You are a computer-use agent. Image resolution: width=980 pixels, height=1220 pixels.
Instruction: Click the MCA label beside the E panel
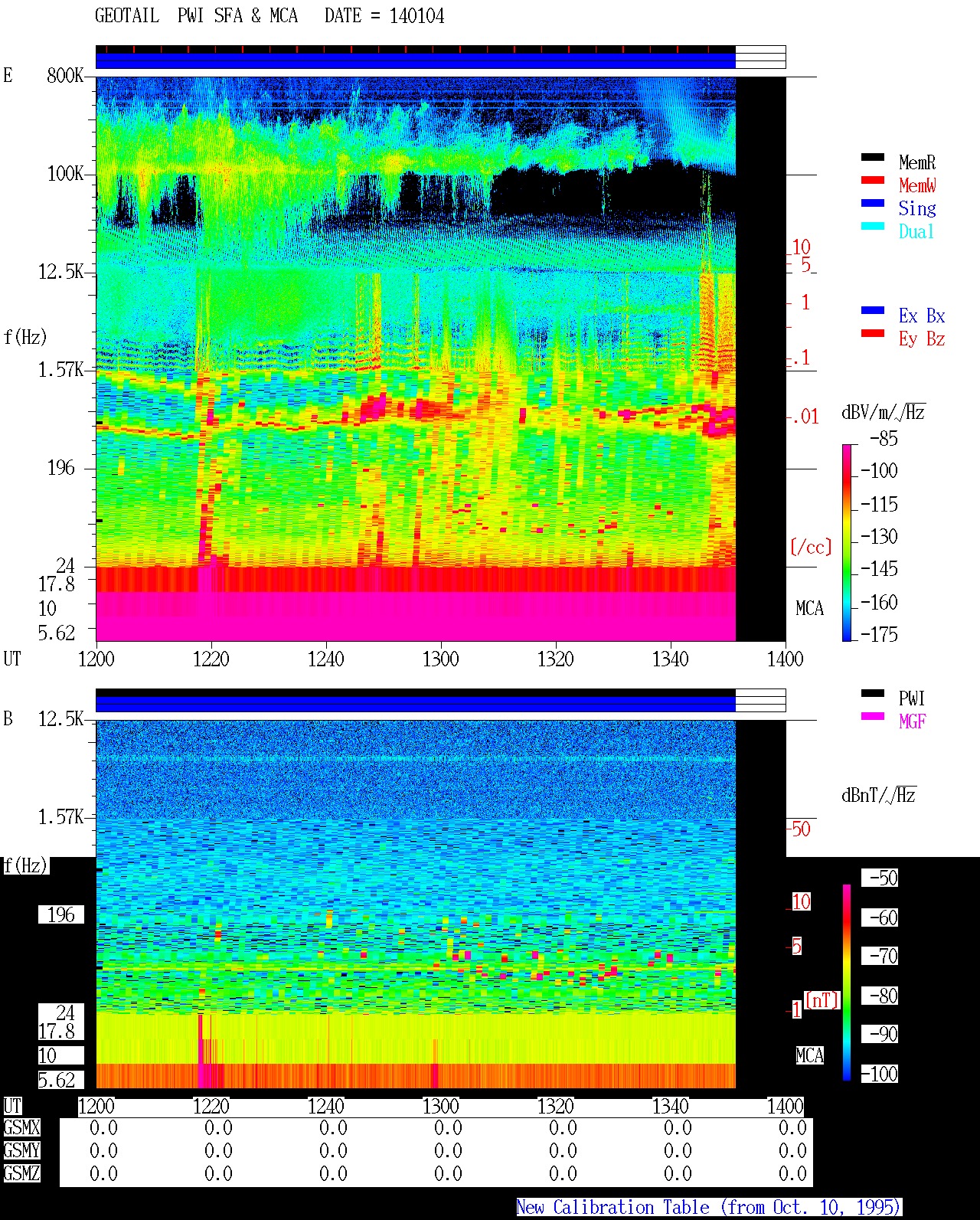[810, 608]
